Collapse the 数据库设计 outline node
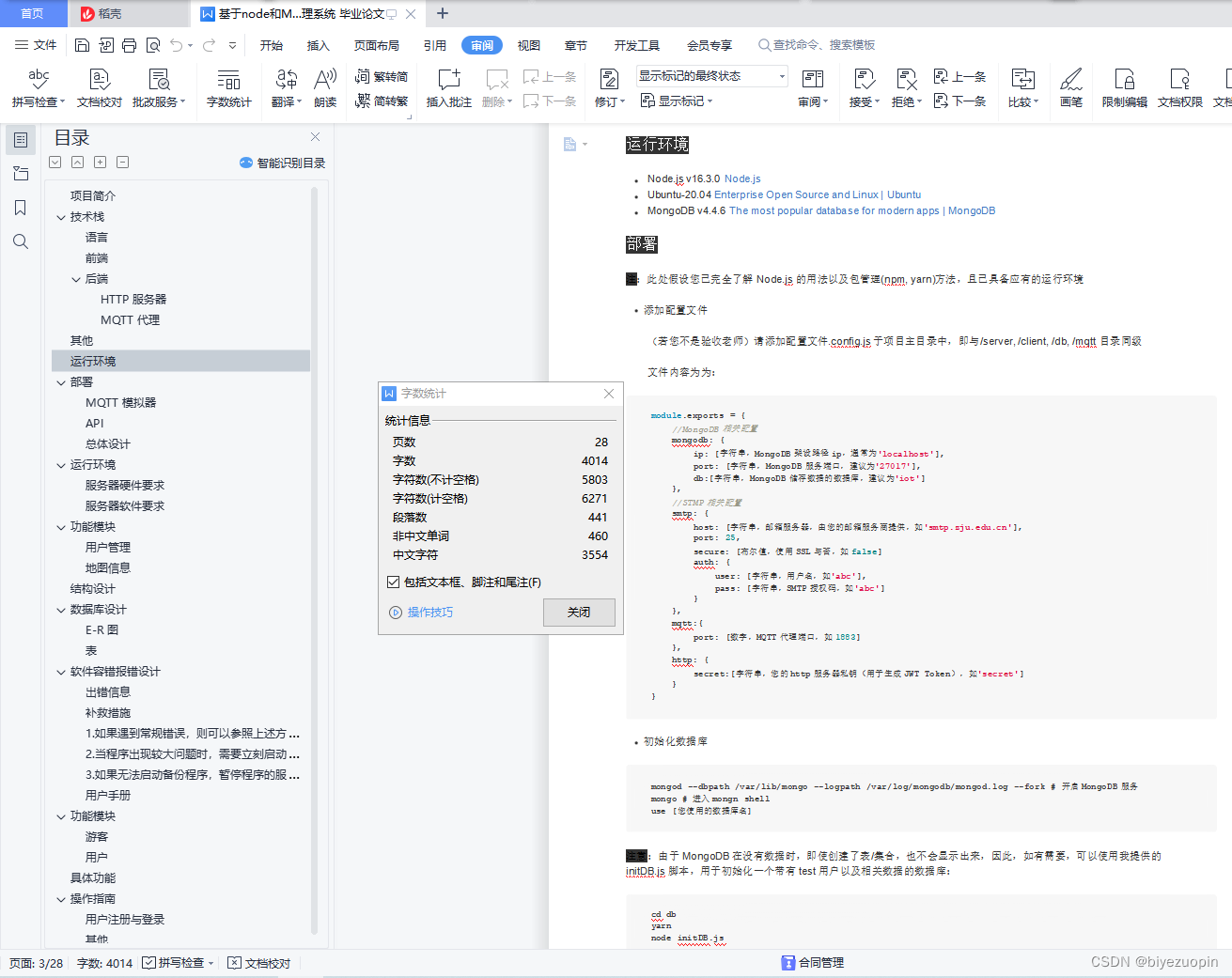Viewport: 1232px width, 978px height. (61, 610)
